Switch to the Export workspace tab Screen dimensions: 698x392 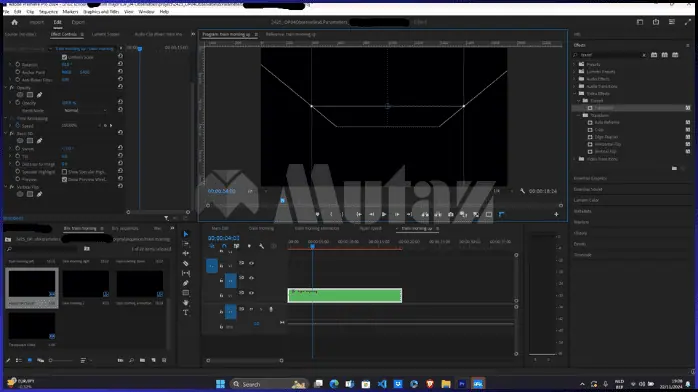point(78,22)
